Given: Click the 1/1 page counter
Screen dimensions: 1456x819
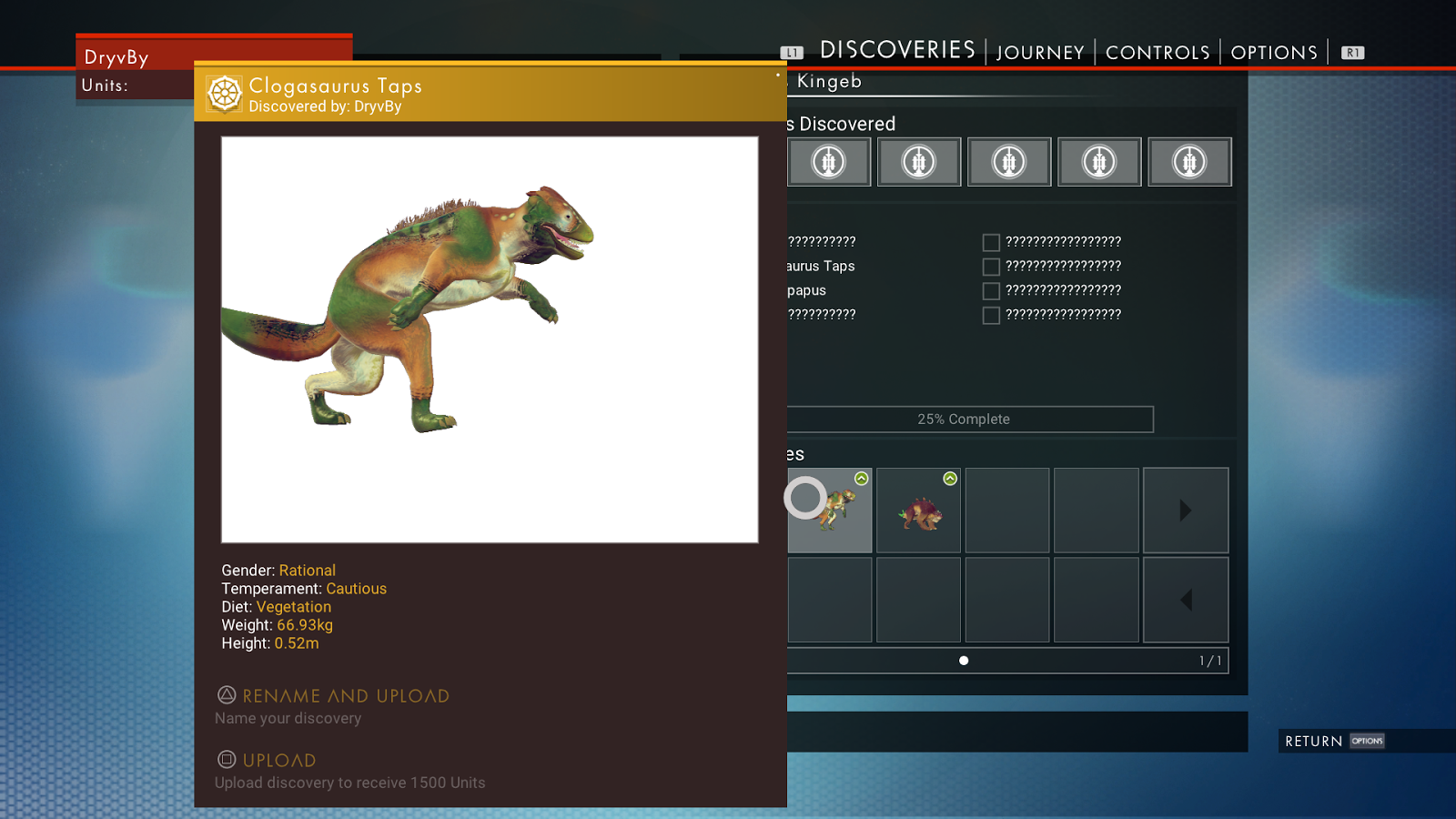Looking at the screenshot, I should [1210, 661].
